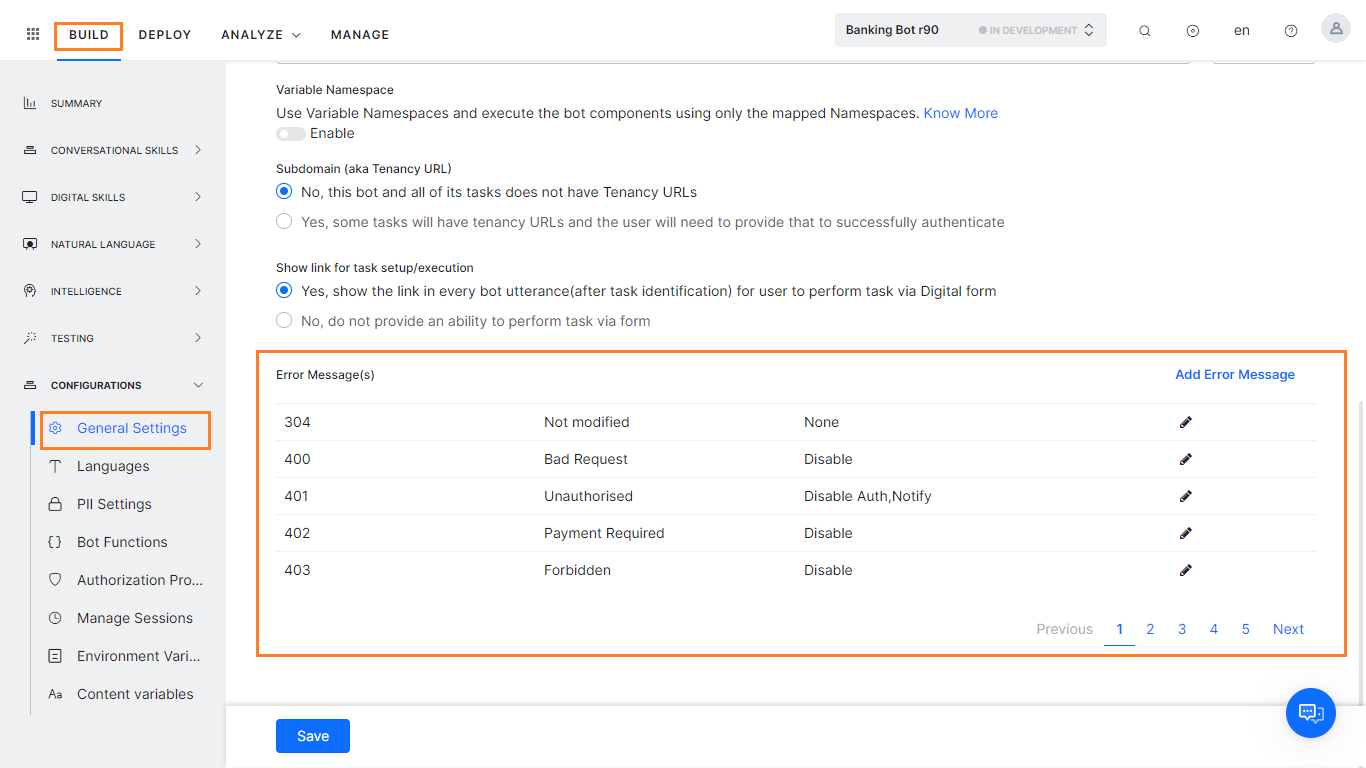Open the chat widget bubble icon
This screenshot has height=768, width=1366.
point(1310,713)
